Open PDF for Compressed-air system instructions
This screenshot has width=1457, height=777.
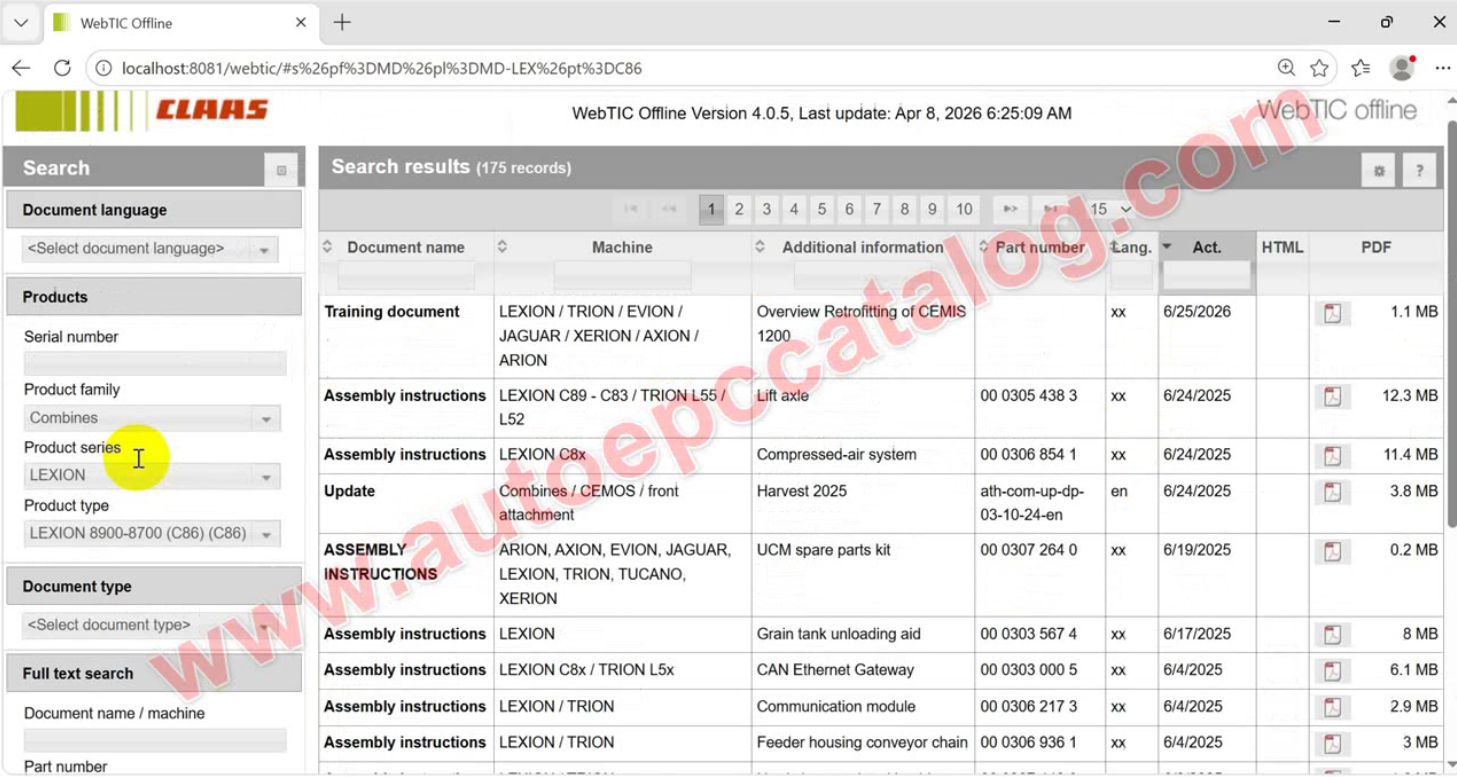click(x=1332, y=456)
